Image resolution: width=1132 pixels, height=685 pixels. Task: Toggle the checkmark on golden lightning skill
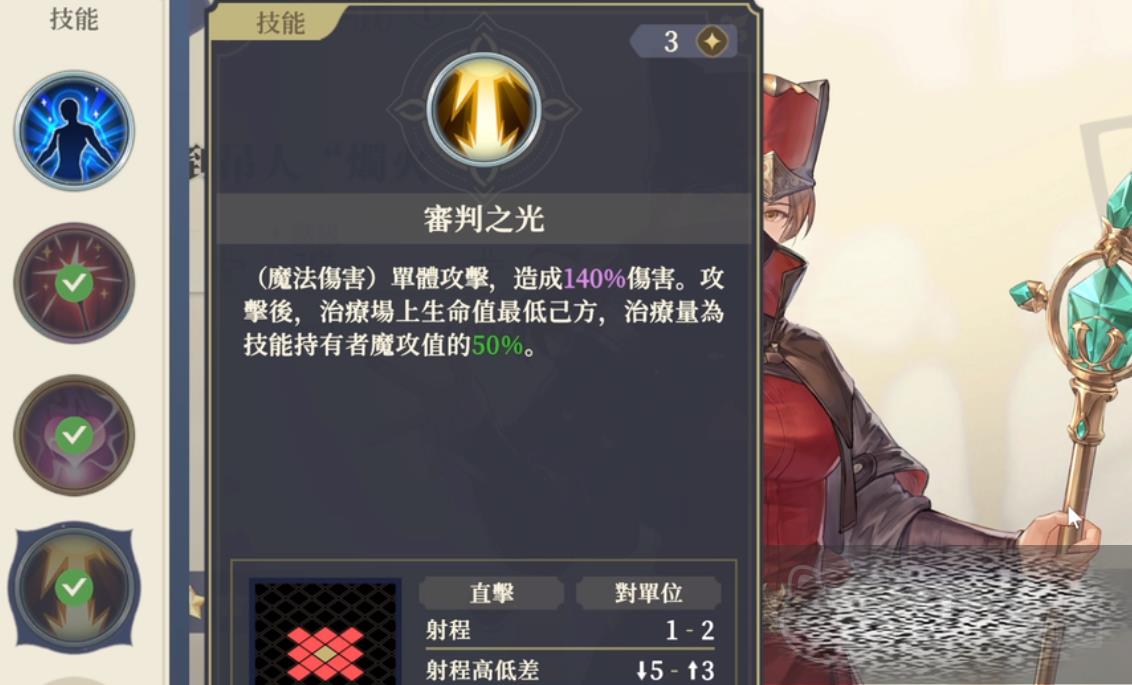[x=74, y=588]
